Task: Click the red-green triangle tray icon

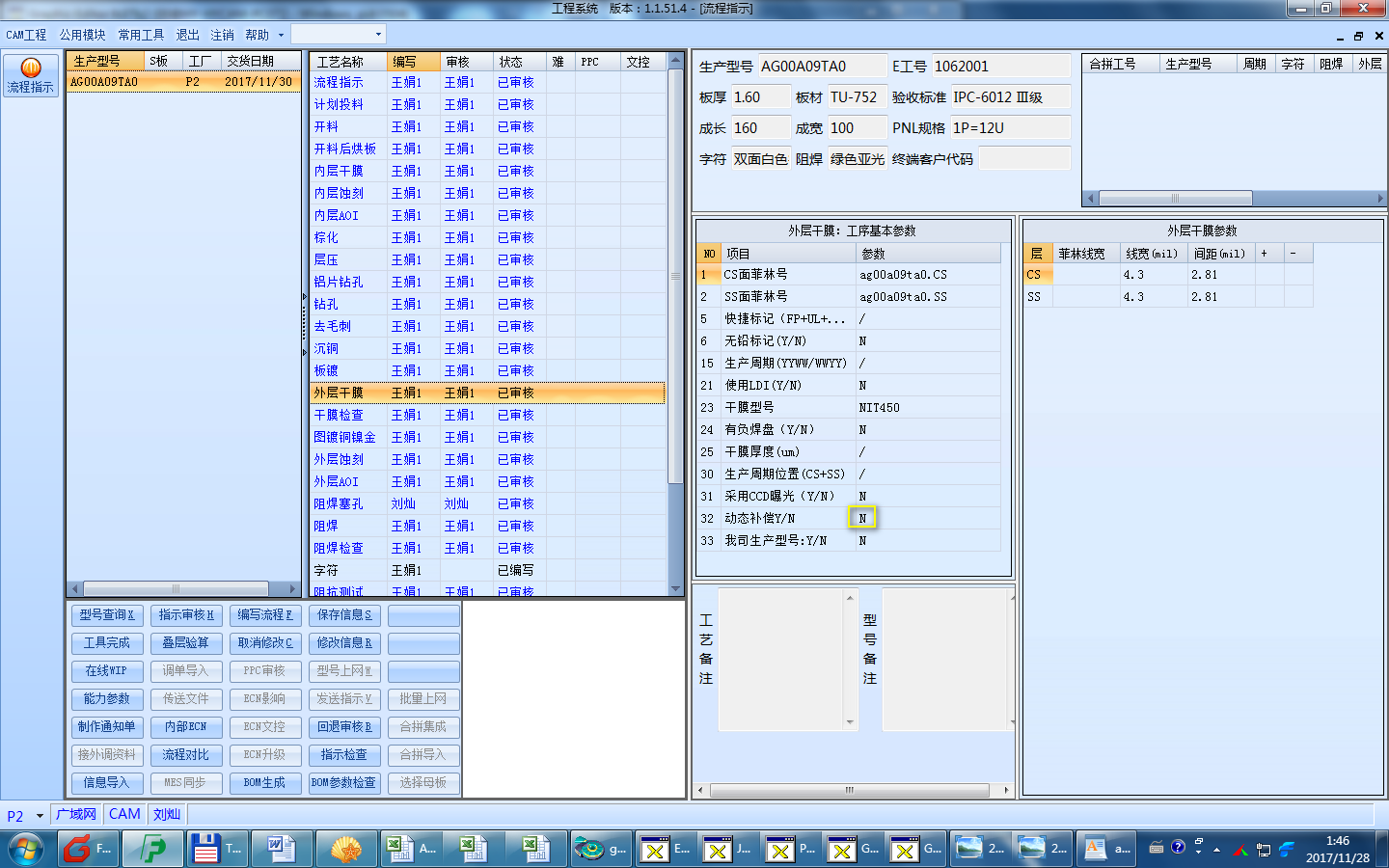Action: pos(1240,851)
